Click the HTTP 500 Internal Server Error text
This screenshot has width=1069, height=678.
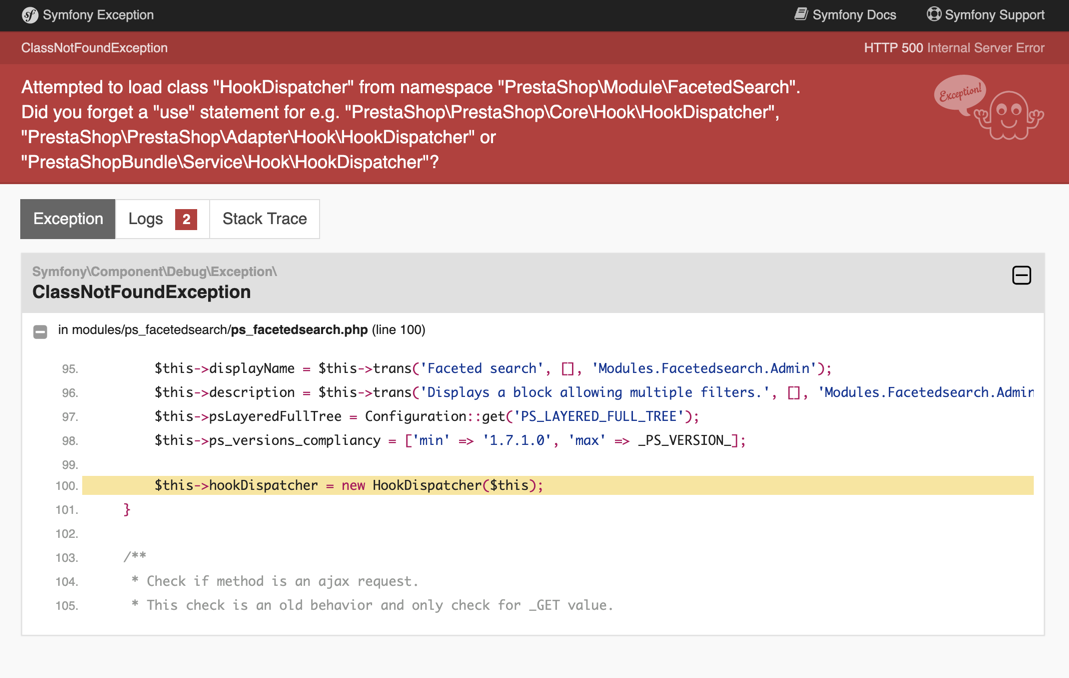[954, 48]
